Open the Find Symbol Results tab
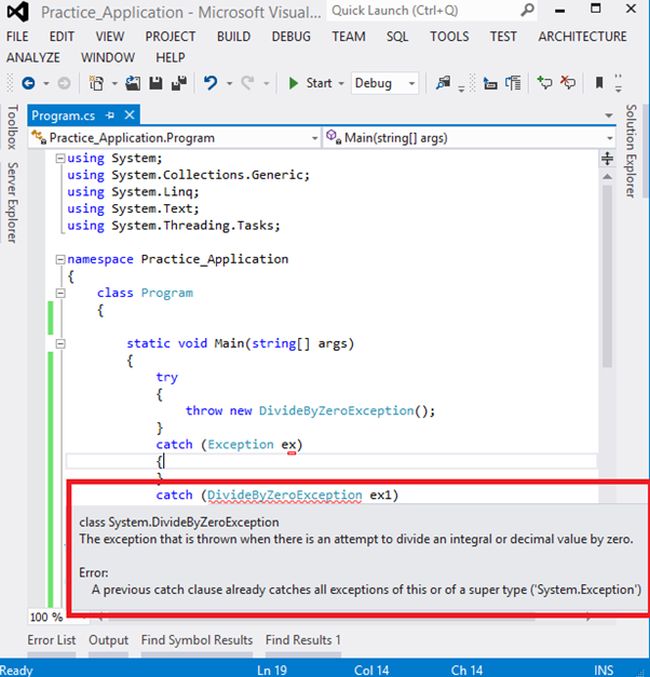The width and height of the screenshot is (650, 677). tap(197, 640)
